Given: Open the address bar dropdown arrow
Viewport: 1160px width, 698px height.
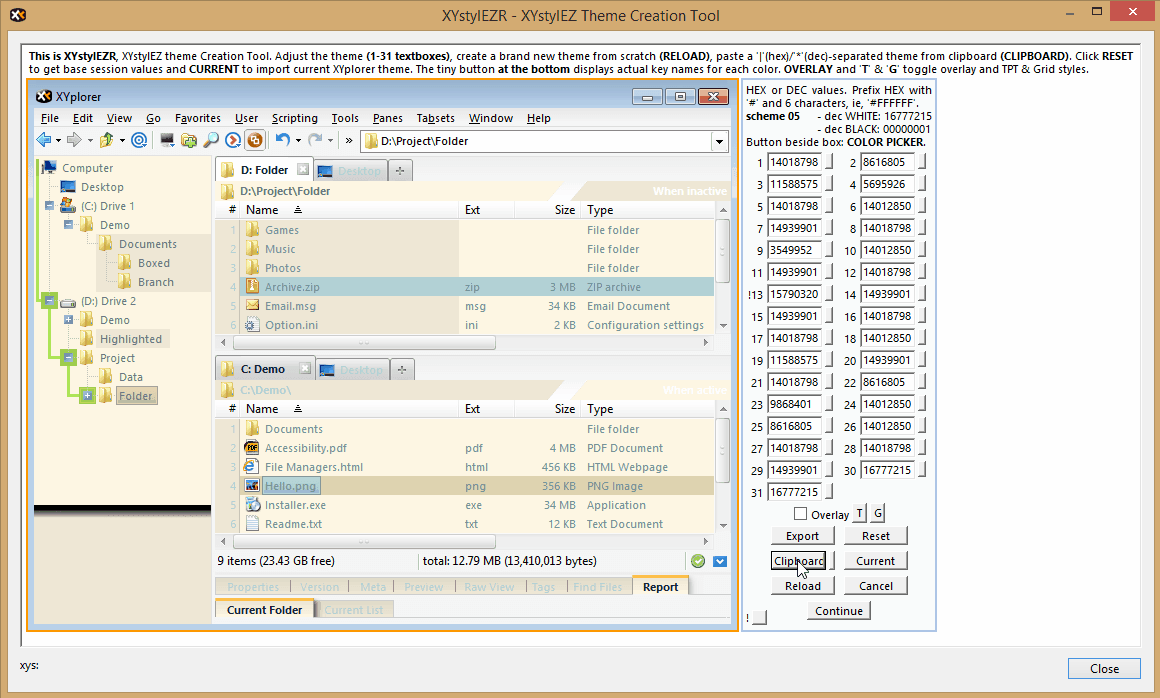Looking at the screenshot, I should pos(719,142).
